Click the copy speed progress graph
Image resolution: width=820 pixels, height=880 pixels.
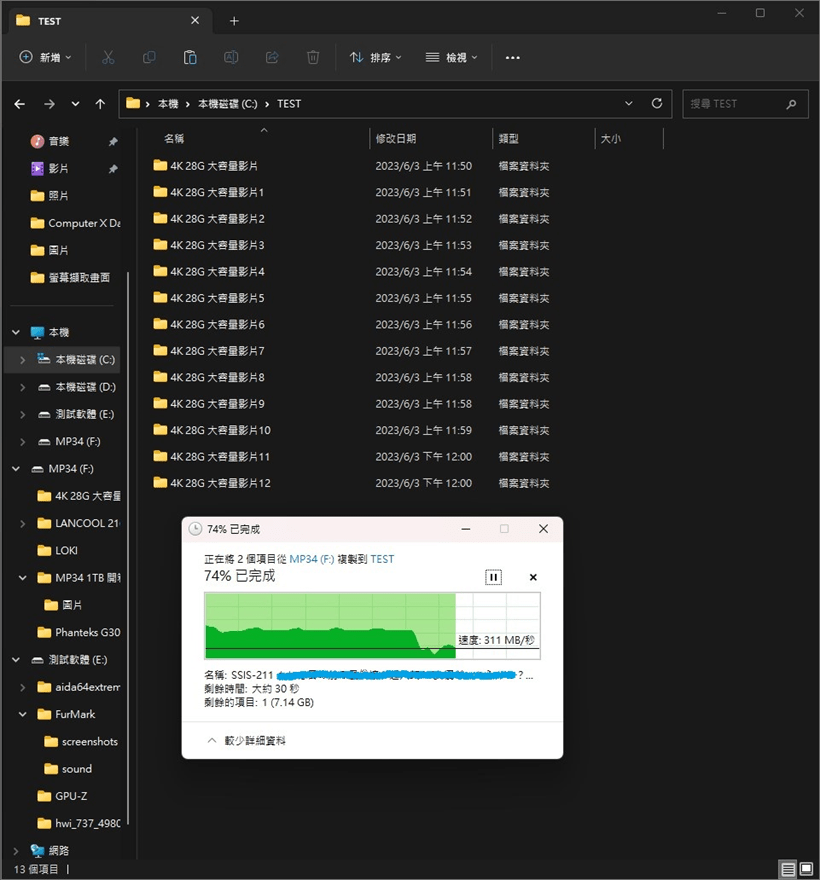point(372,625)
